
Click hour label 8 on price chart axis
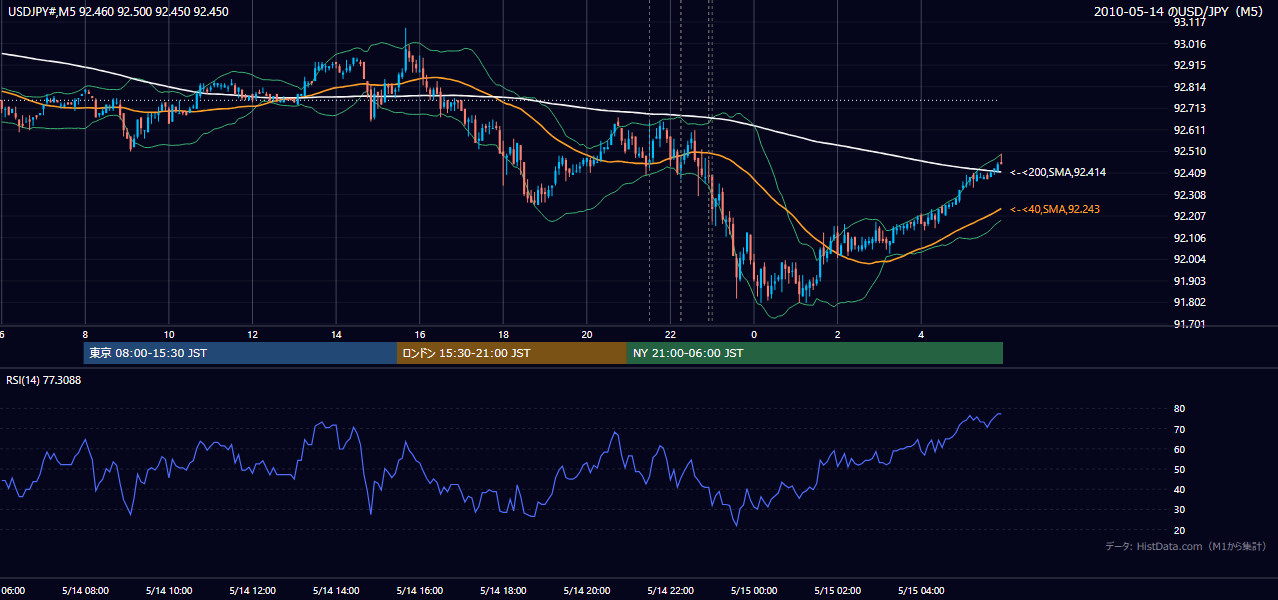coord(85,334)
